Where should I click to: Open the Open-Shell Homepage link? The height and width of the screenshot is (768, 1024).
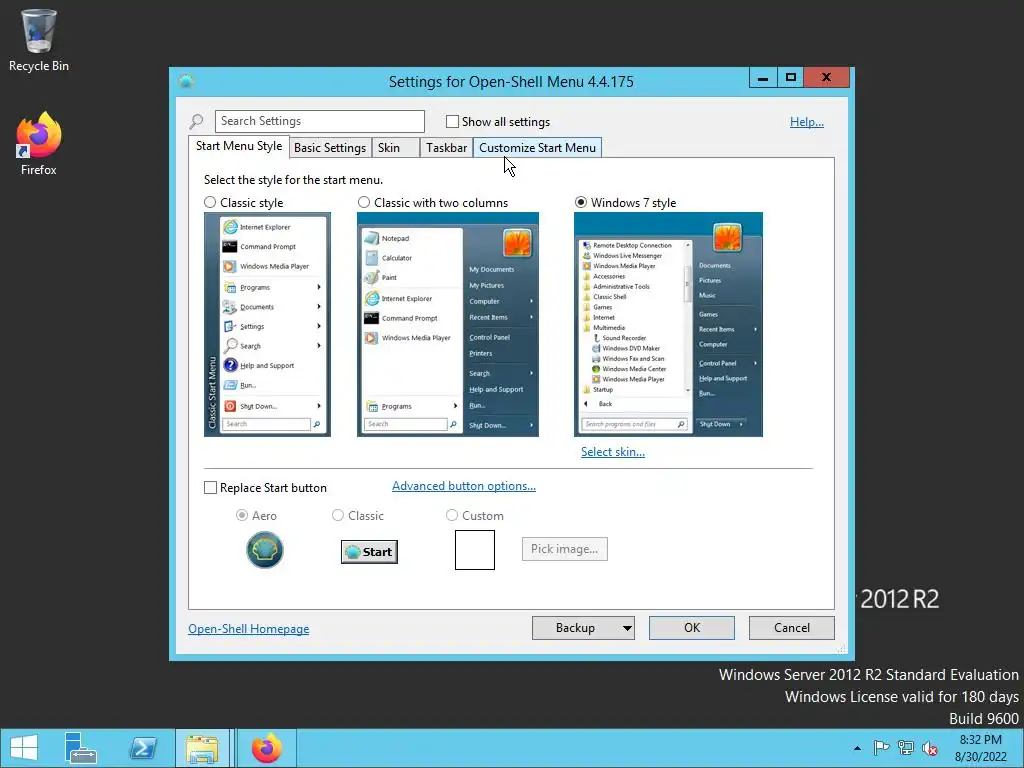[x=249, y=629]
